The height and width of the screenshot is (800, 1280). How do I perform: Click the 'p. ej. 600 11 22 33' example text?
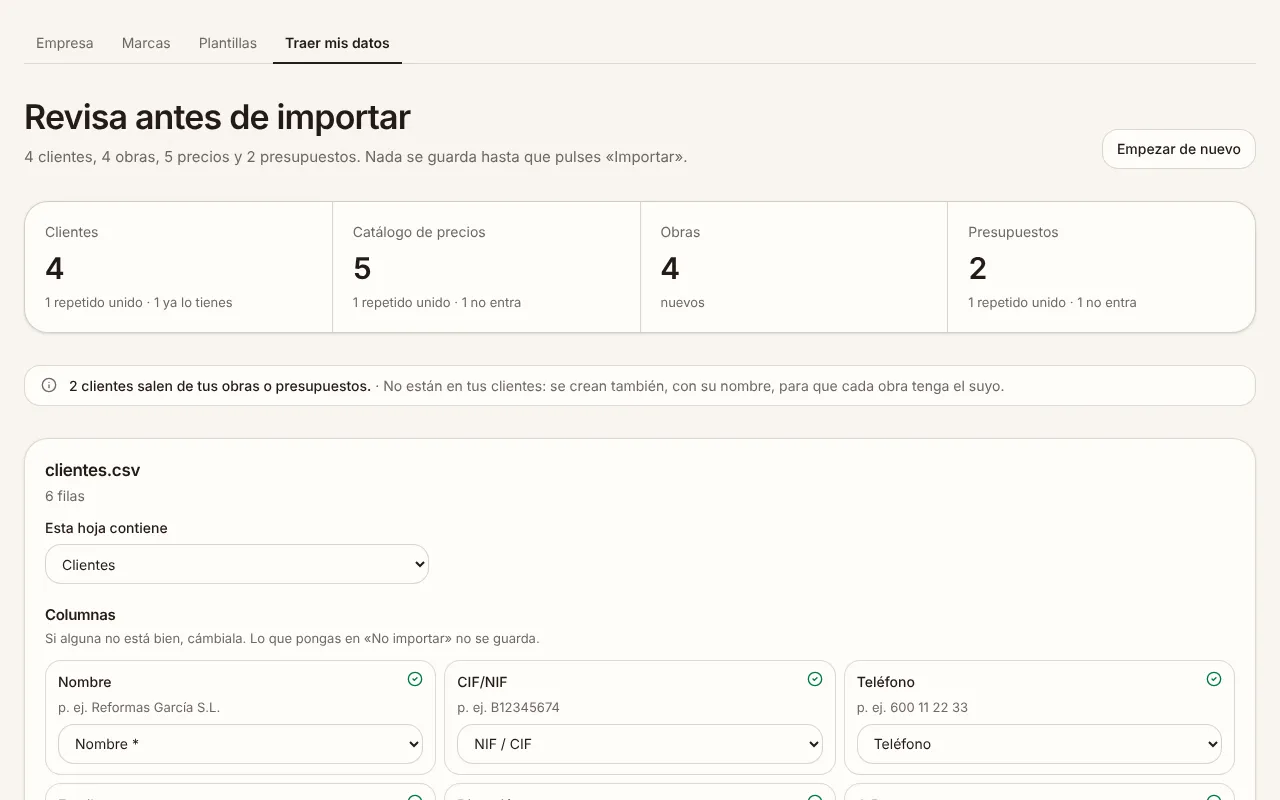(x=912, y=707)
